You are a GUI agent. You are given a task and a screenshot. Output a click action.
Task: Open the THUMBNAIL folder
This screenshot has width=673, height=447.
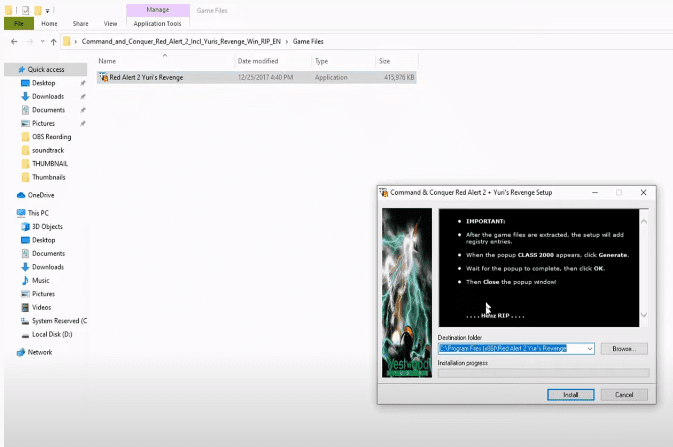50,164
